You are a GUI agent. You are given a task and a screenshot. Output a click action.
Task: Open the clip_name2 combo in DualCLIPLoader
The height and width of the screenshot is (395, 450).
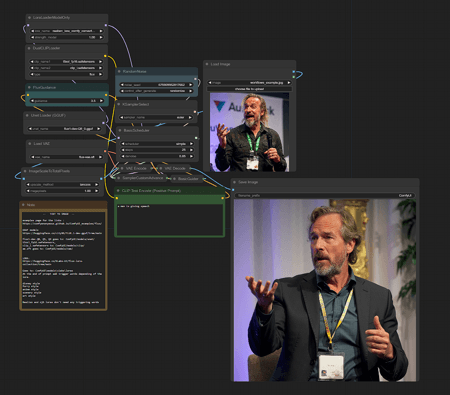[x=67, y=68]
